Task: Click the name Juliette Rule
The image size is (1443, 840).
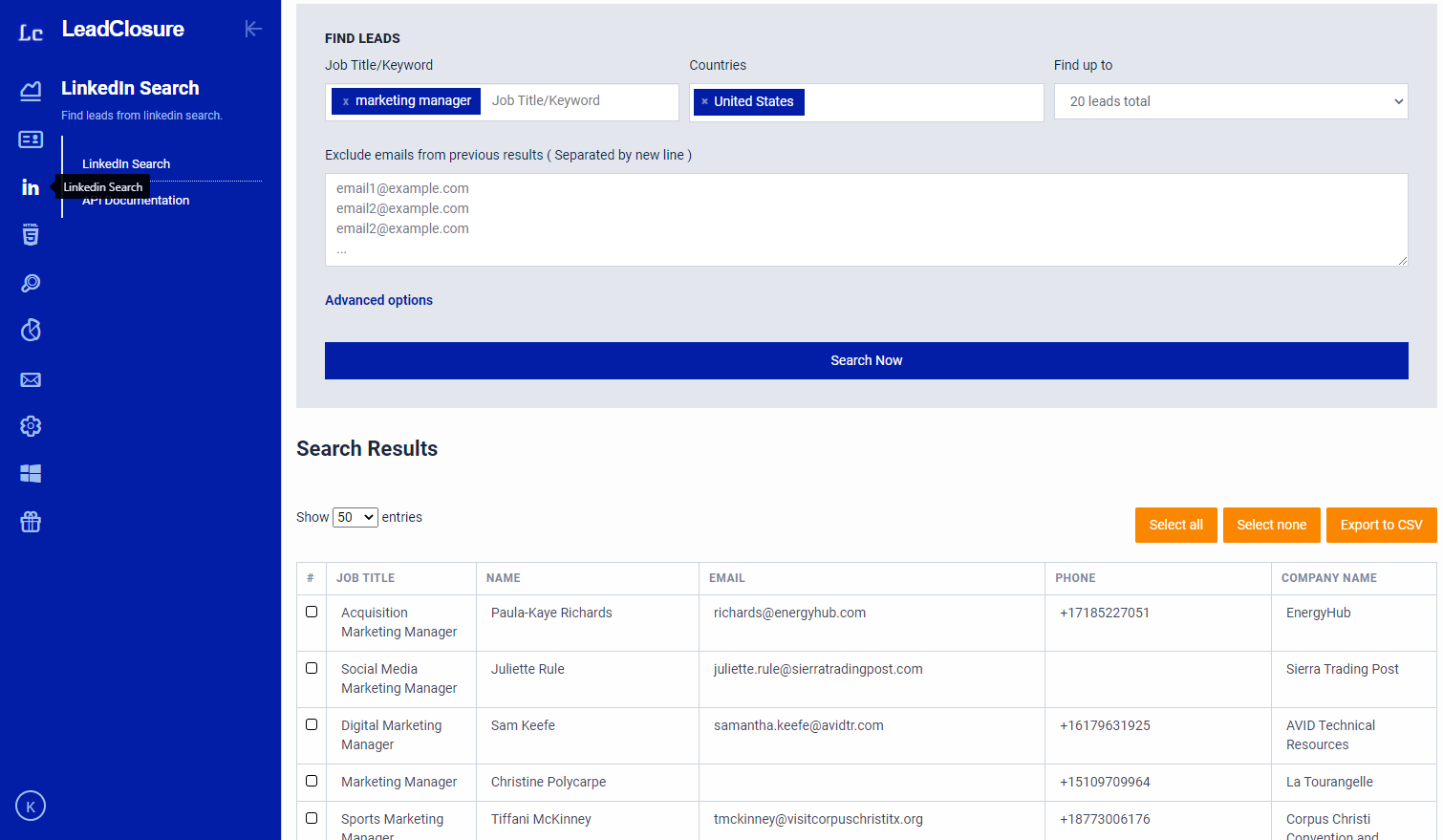Action: (x=528, y=669)
